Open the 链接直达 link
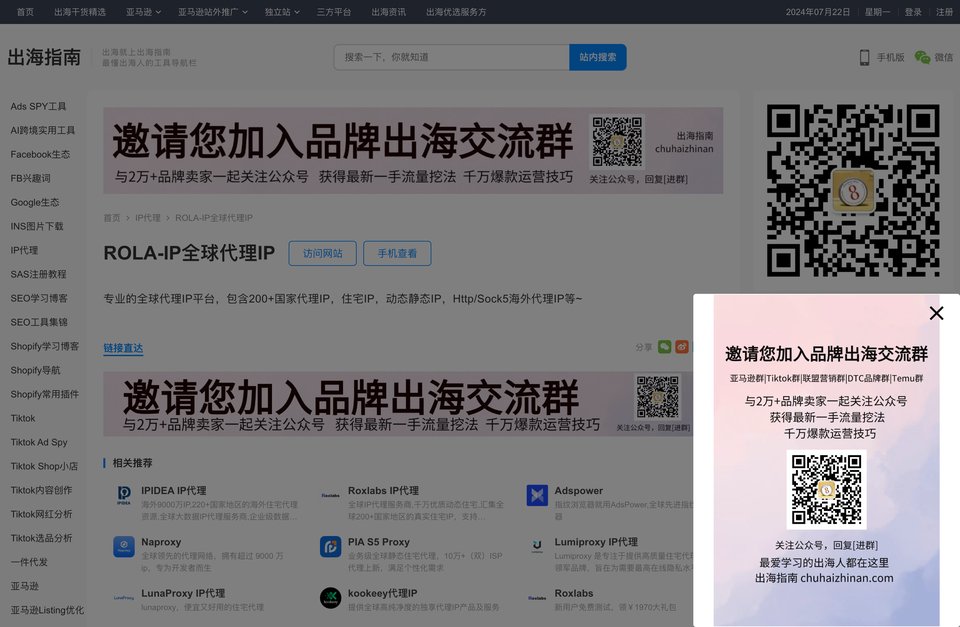Screen dimensions: 960x627 (x=123, y=348)
